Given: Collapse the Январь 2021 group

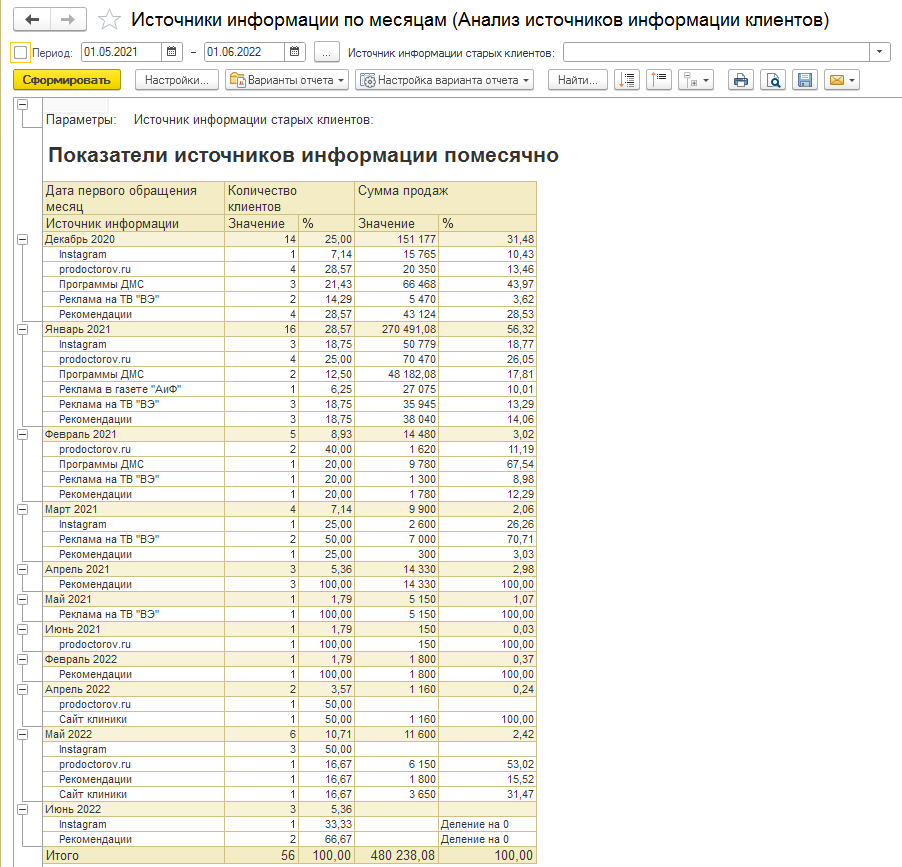Looking at the screenshot, I should point(22,330).
